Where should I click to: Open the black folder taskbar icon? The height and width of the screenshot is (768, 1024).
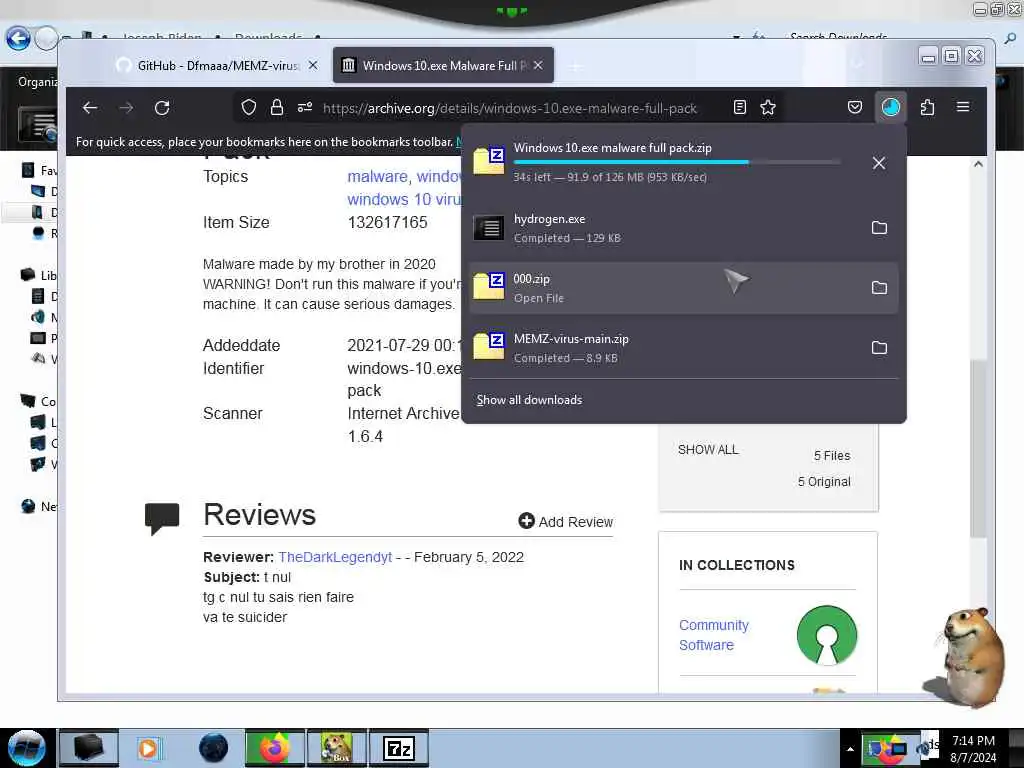pos(89,748)
